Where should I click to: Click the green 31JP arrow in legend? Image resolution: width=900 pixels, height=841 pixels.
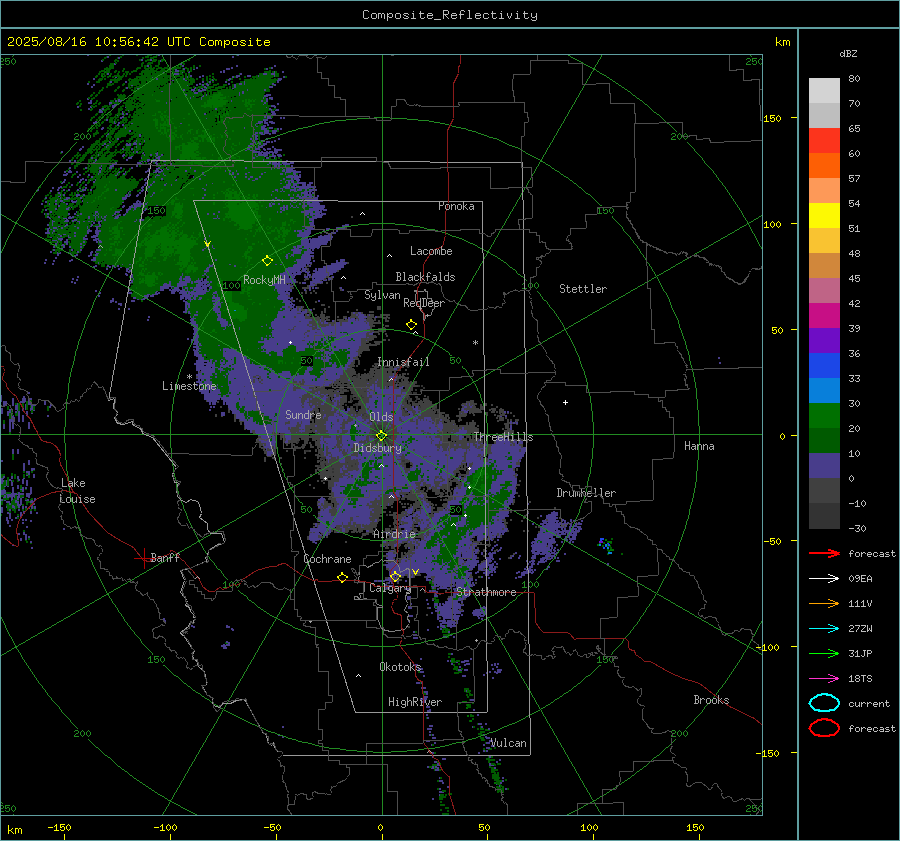[x=824, y=653]
